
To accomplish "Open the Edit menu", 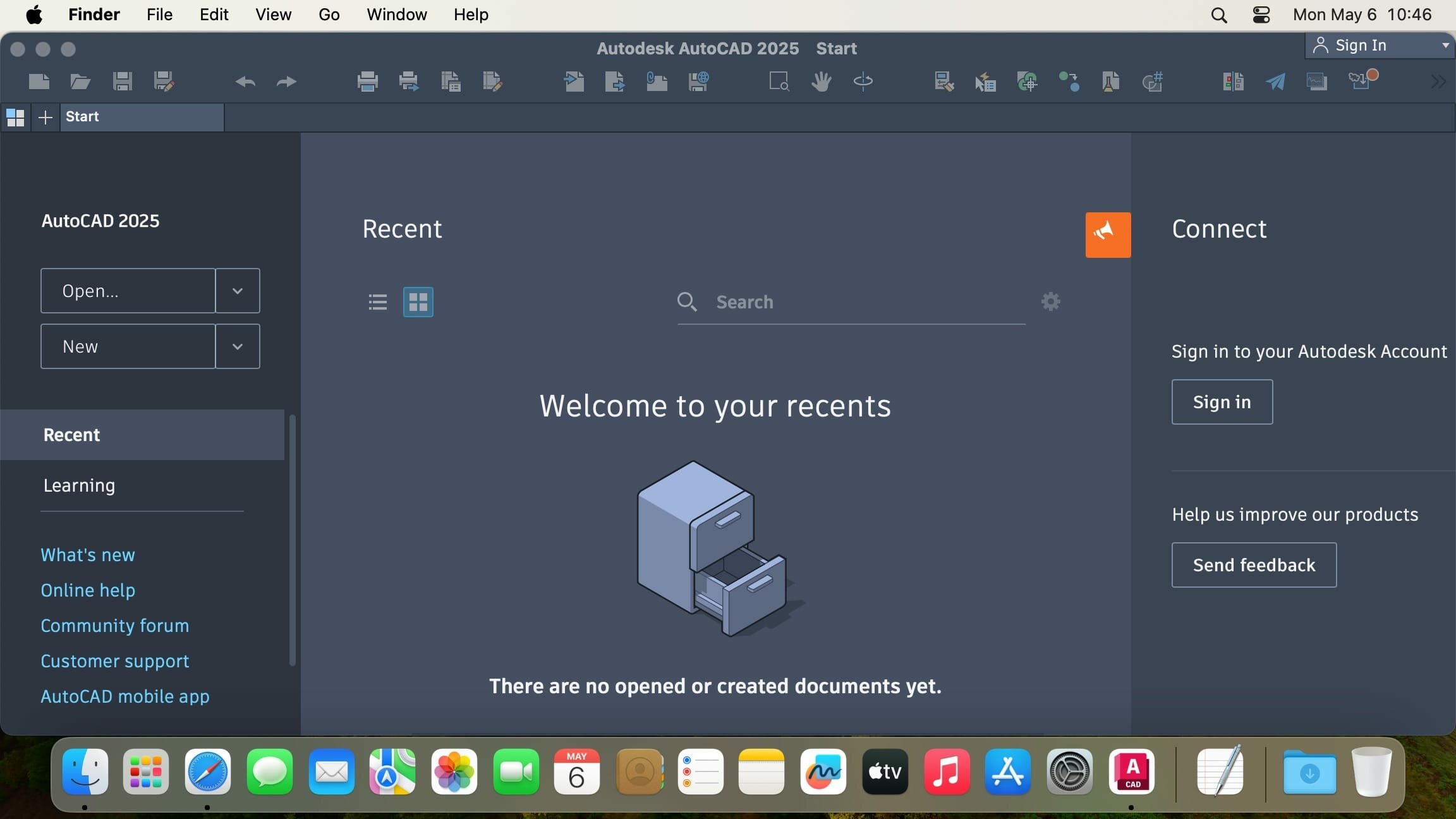I will [x=214, y=15].
